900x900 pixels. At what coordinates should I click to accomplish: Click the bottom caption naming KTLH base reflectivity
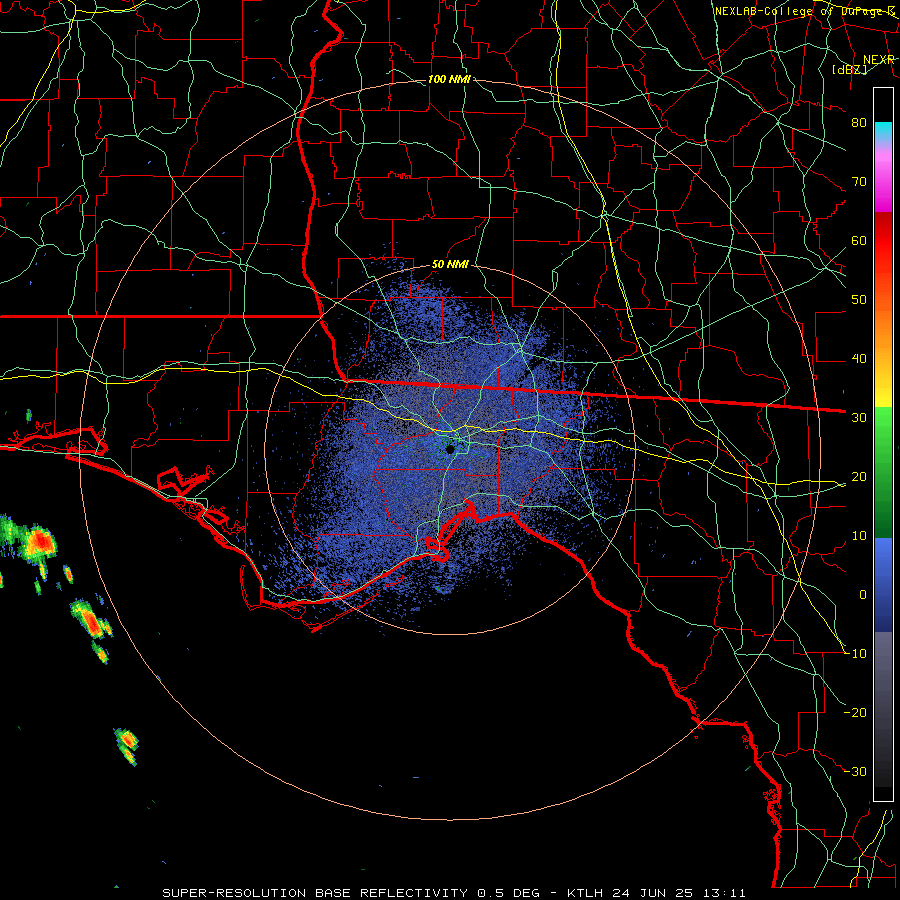pyautogui.click(x=454, y=893)
